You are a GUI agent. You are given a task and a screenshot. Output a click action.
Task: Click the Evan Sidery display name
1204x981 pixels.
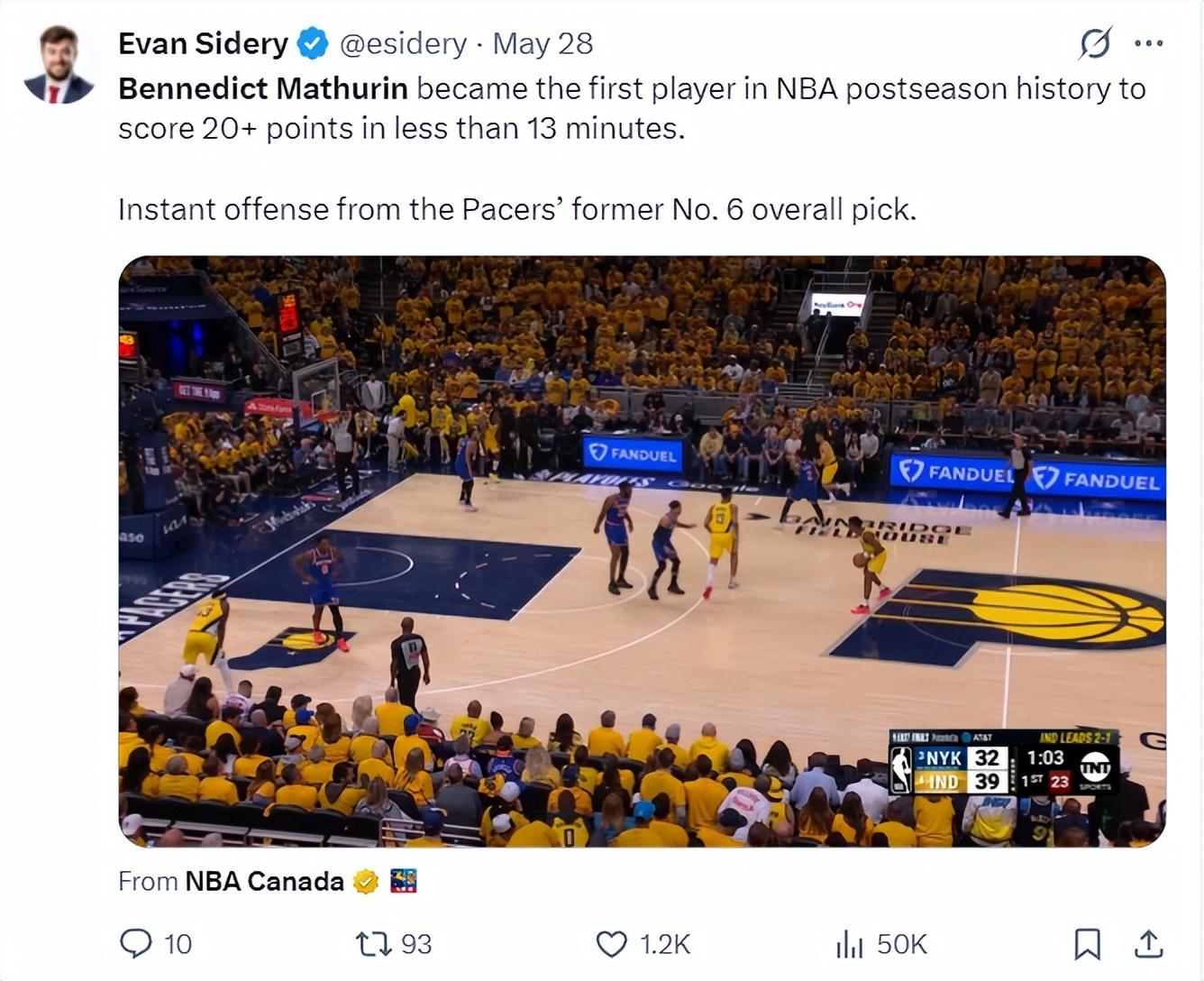coord(203,43)
